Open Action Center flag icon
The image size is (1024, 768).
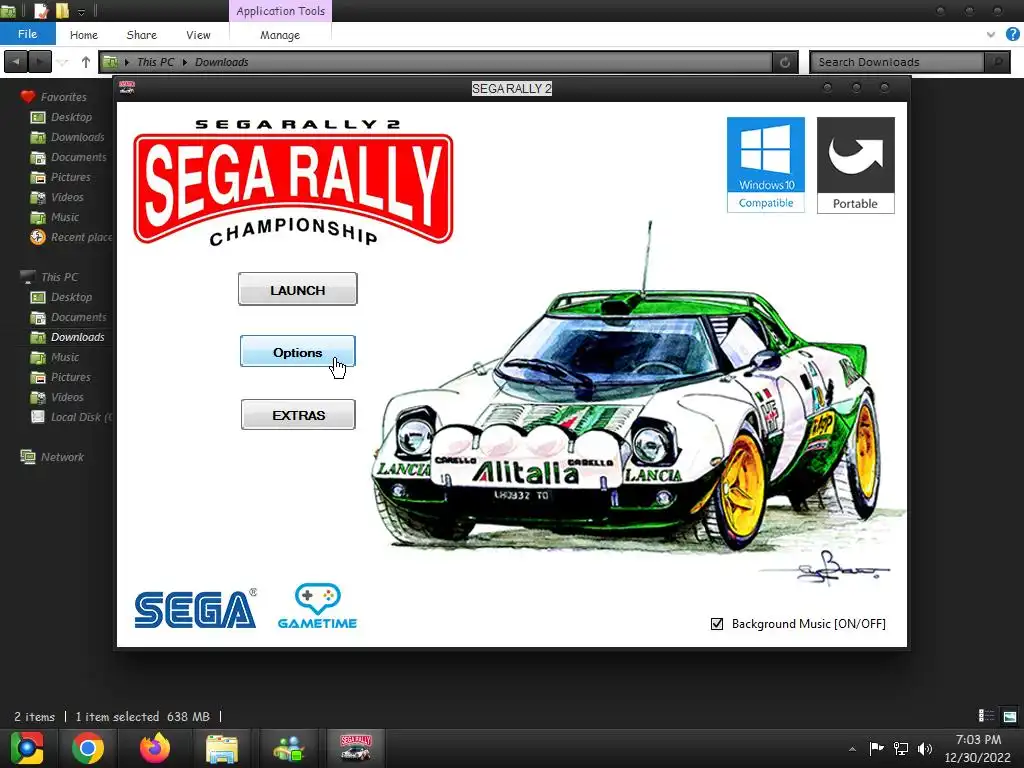[876, 748]
